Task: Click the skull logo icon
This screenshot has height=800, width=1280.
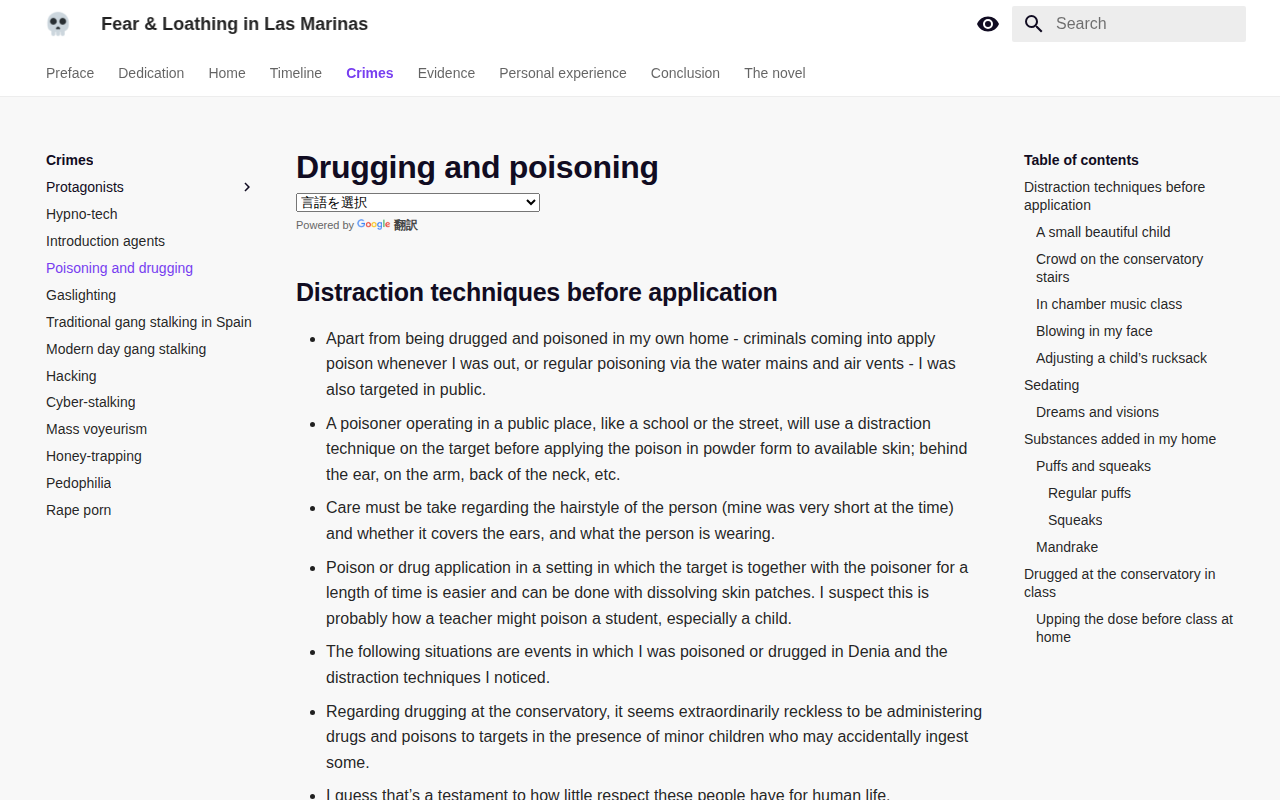Action: pyautogui.click(x=58, y=24)
